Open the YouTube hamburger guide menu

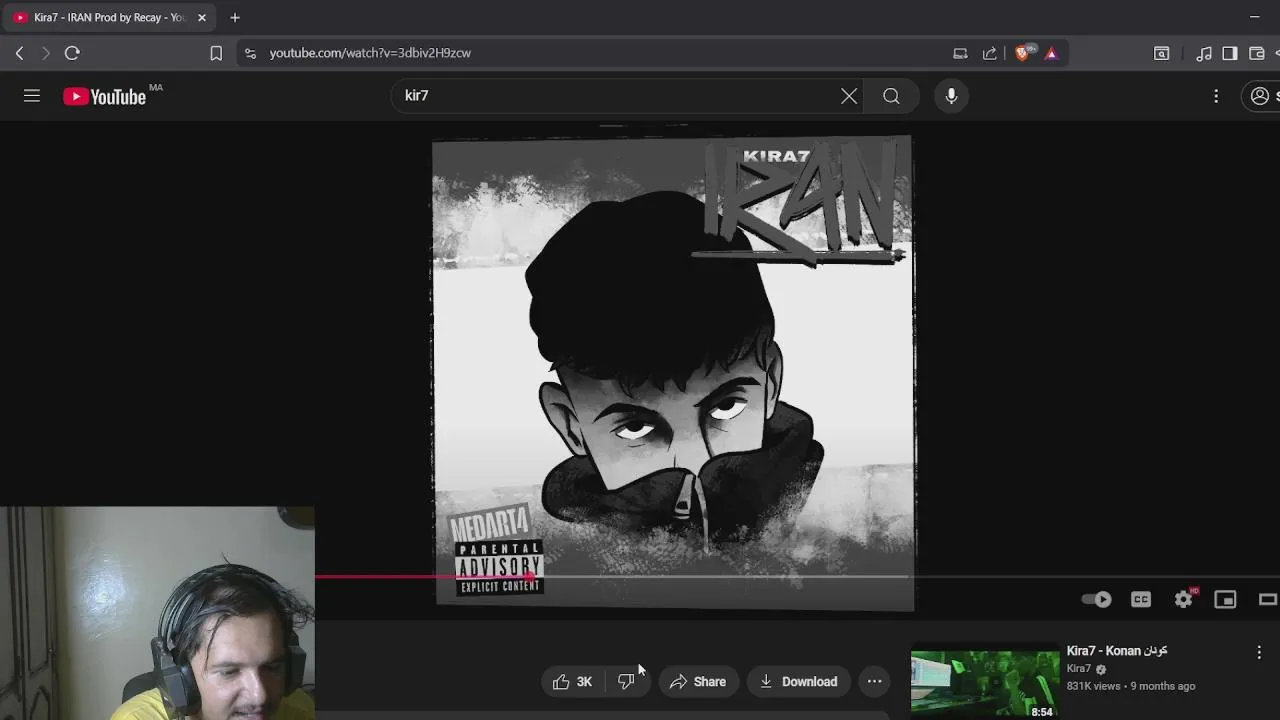coord(32,96)
